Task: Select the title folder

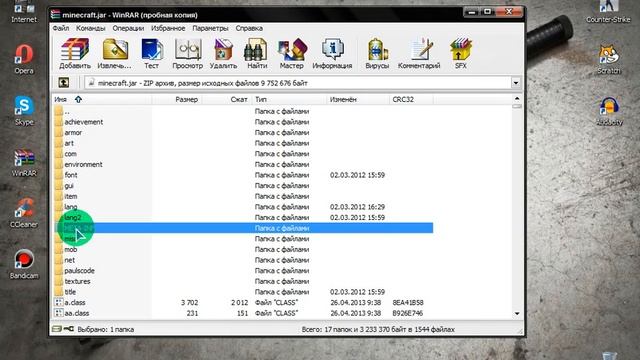Action: pos(70,292)
